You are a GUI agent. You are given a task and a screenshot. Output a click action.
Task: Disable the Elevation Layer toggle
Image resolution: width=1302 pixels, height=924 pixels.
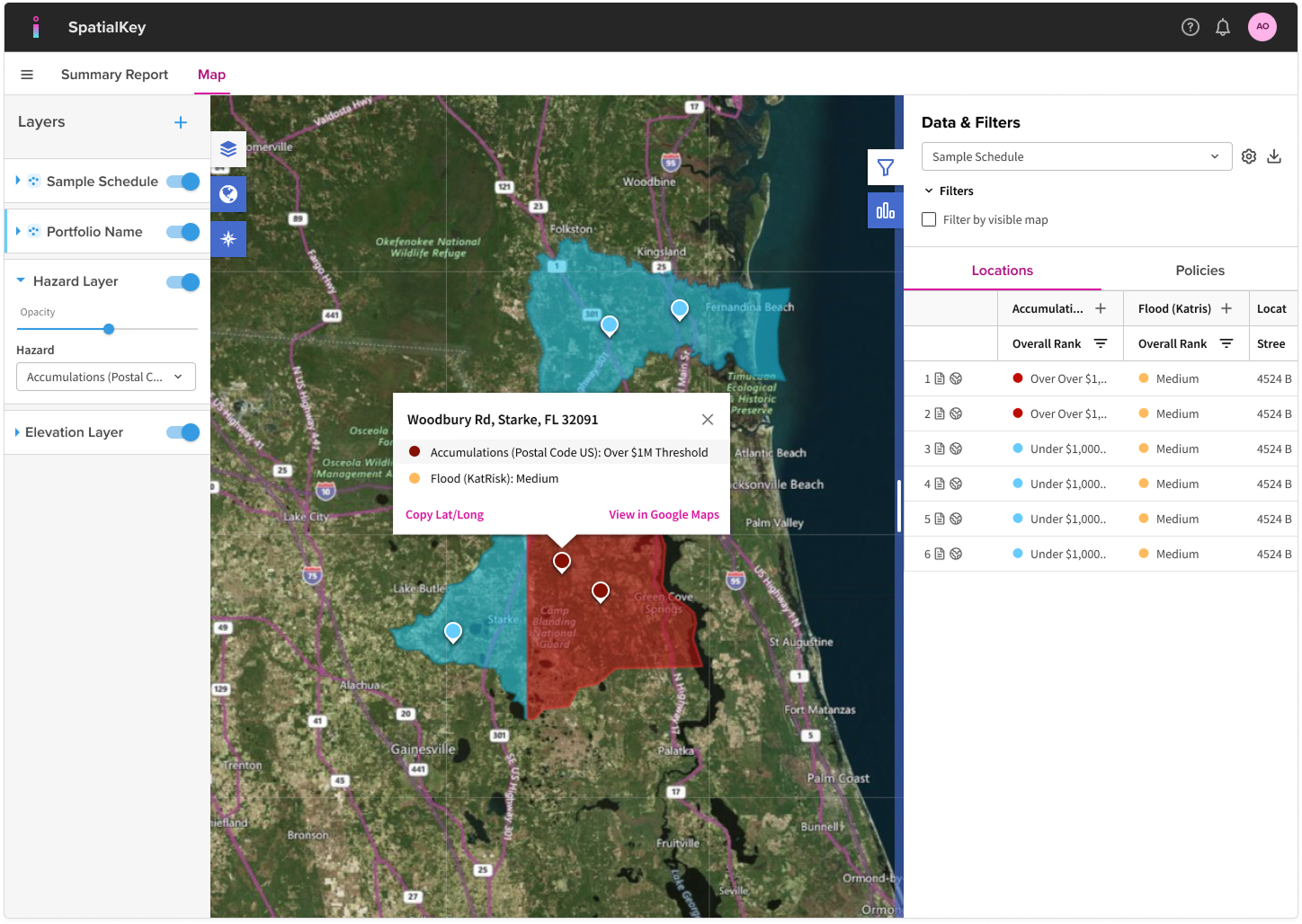coord(183,432)
